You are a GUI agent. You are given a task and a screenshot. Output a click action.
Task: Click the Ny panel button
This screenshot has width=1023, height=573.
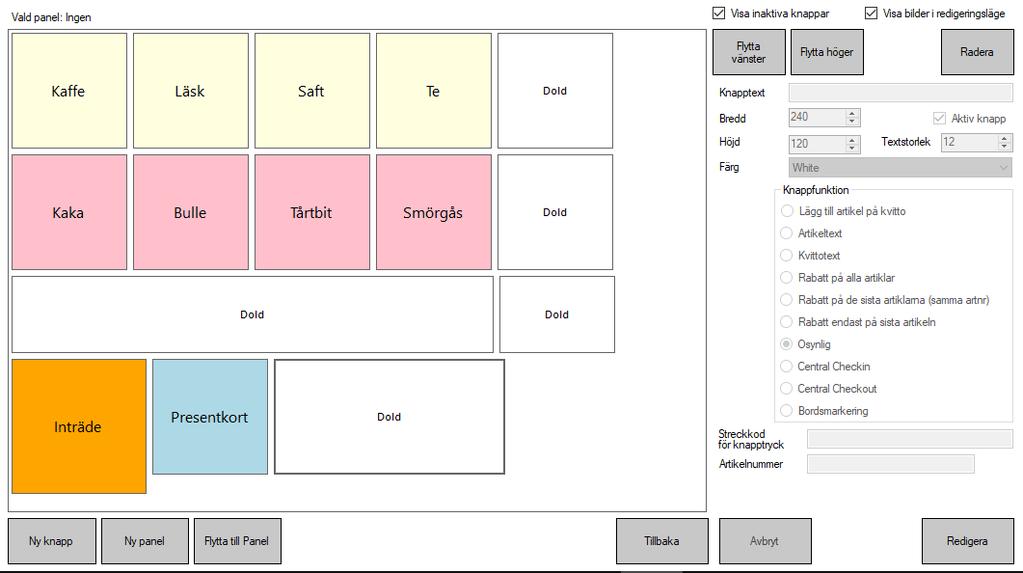[145, 541]
